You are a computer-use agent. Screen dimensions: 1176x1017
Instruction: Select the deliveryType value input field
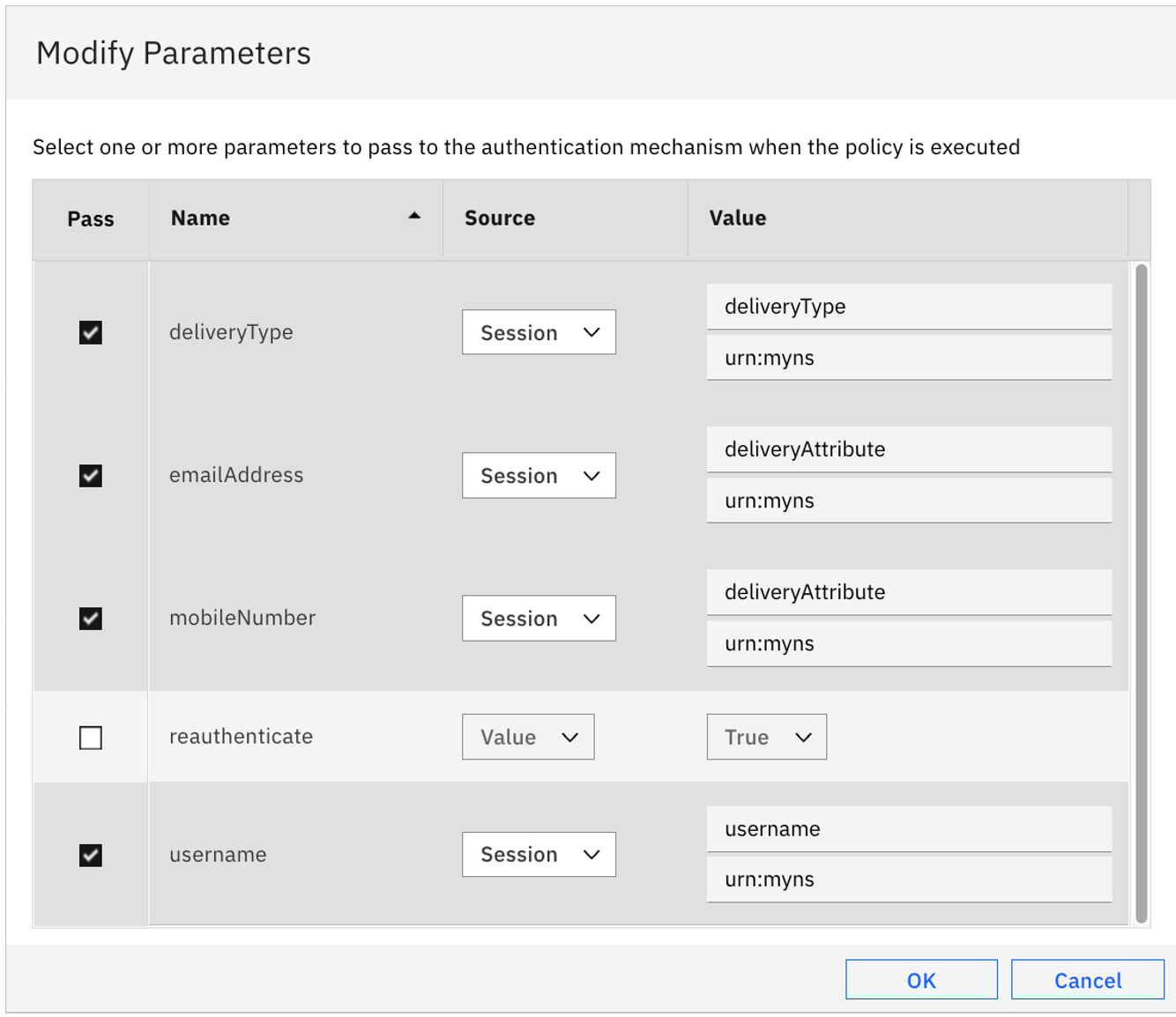[x=909, y=307]
